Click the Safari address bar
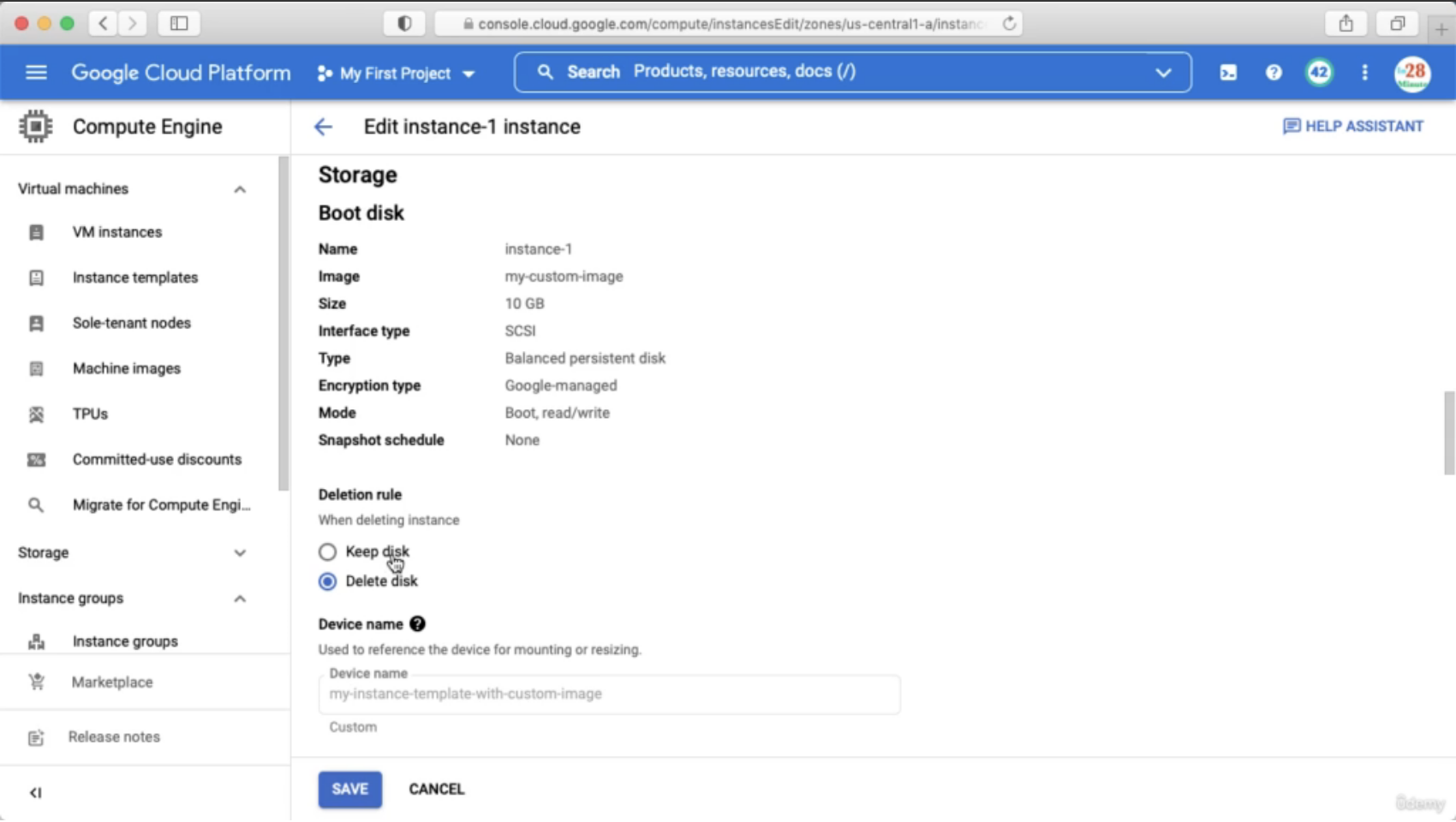The width and height of the screenshot is (1456, 822). point(728,23)
